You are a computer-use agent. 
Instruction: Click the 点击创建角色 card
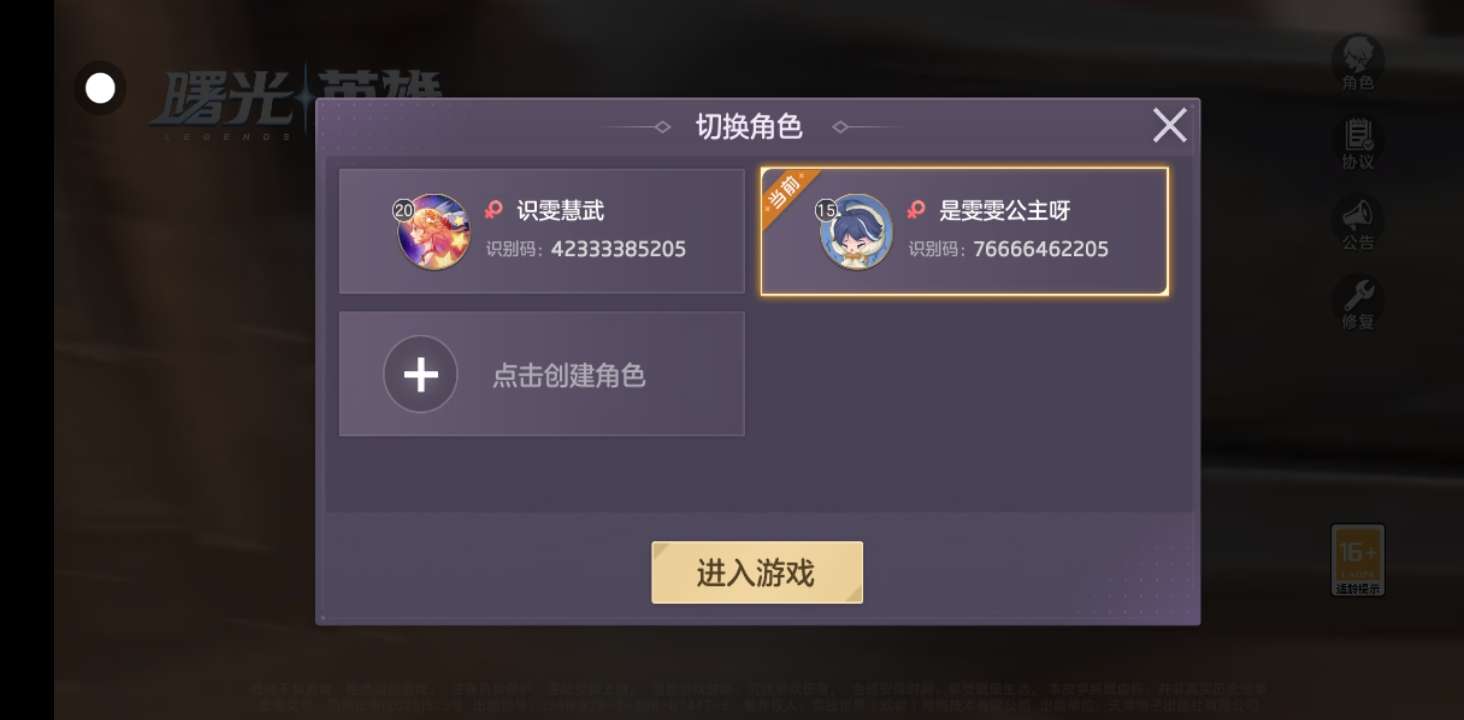542,374
